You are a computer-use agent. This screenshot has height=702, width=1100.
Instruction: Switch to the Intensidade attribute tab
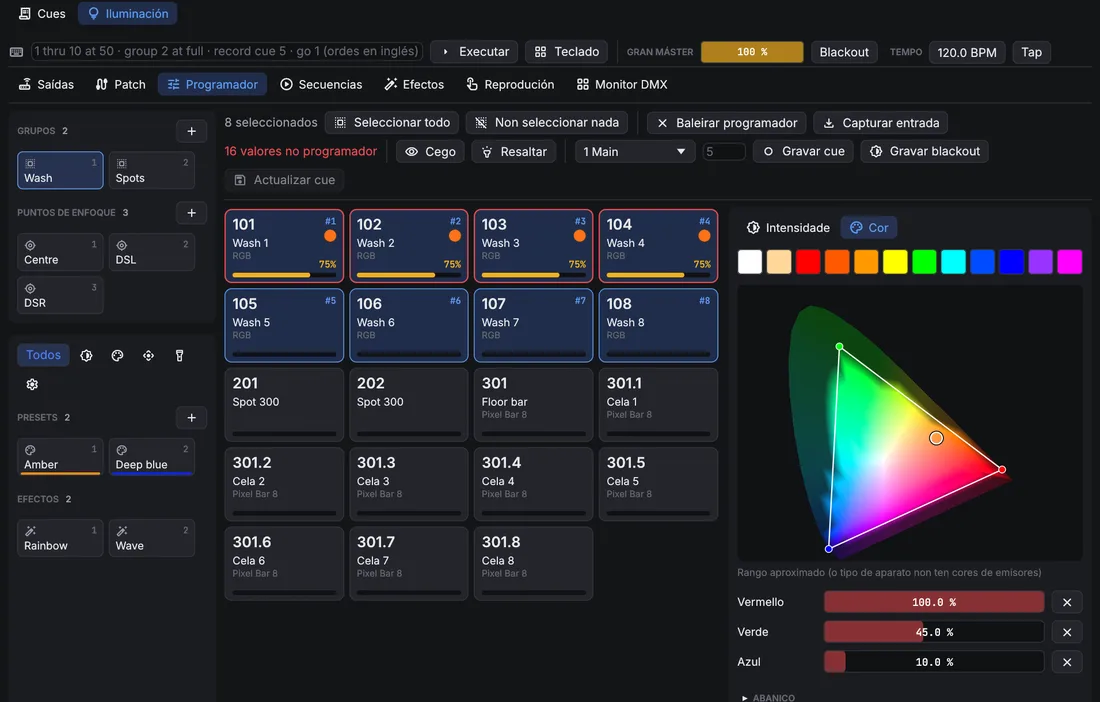(x=788, y=228)
